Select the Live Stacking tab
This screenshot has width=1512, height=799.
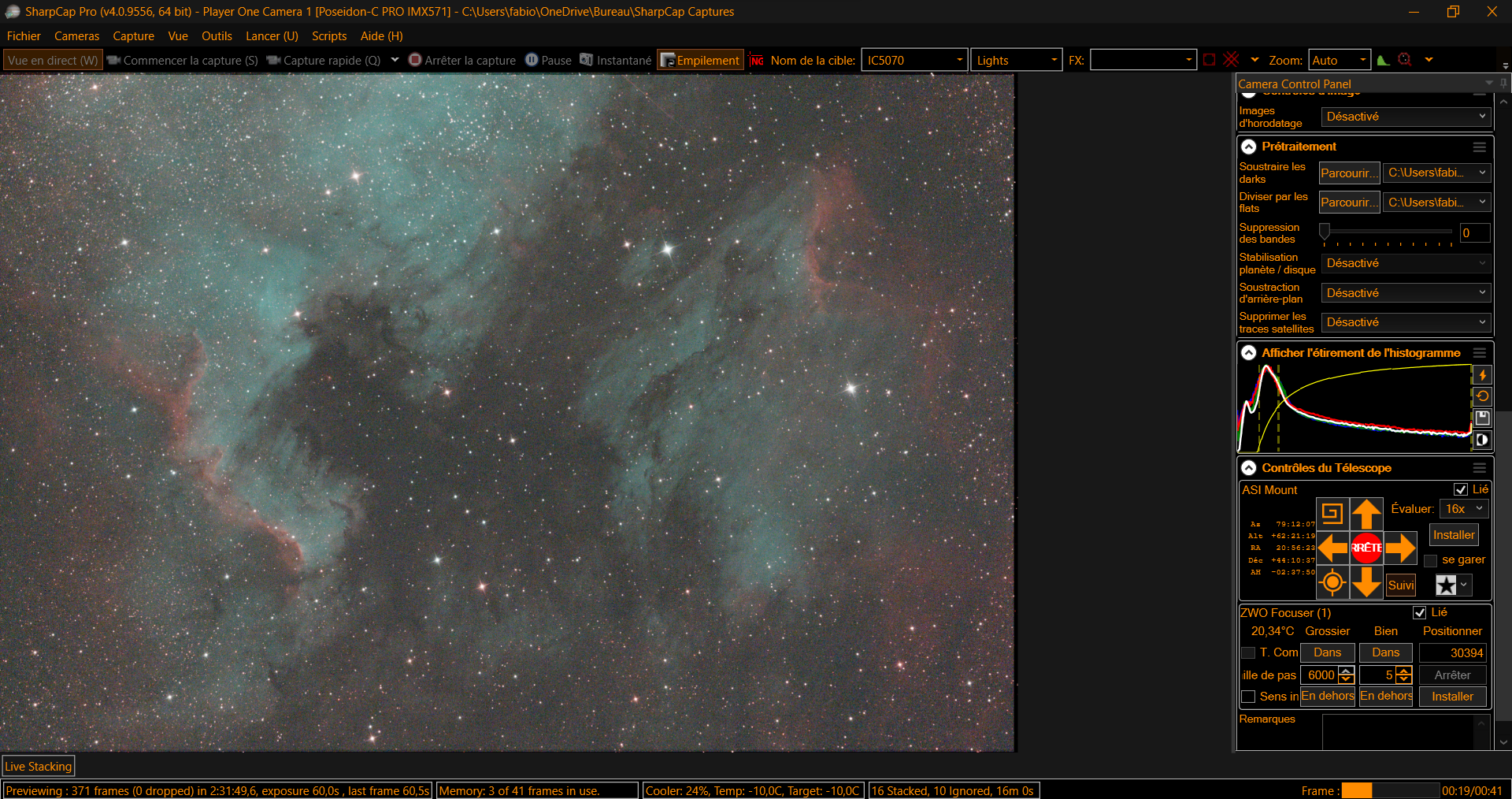pos(39,766)
